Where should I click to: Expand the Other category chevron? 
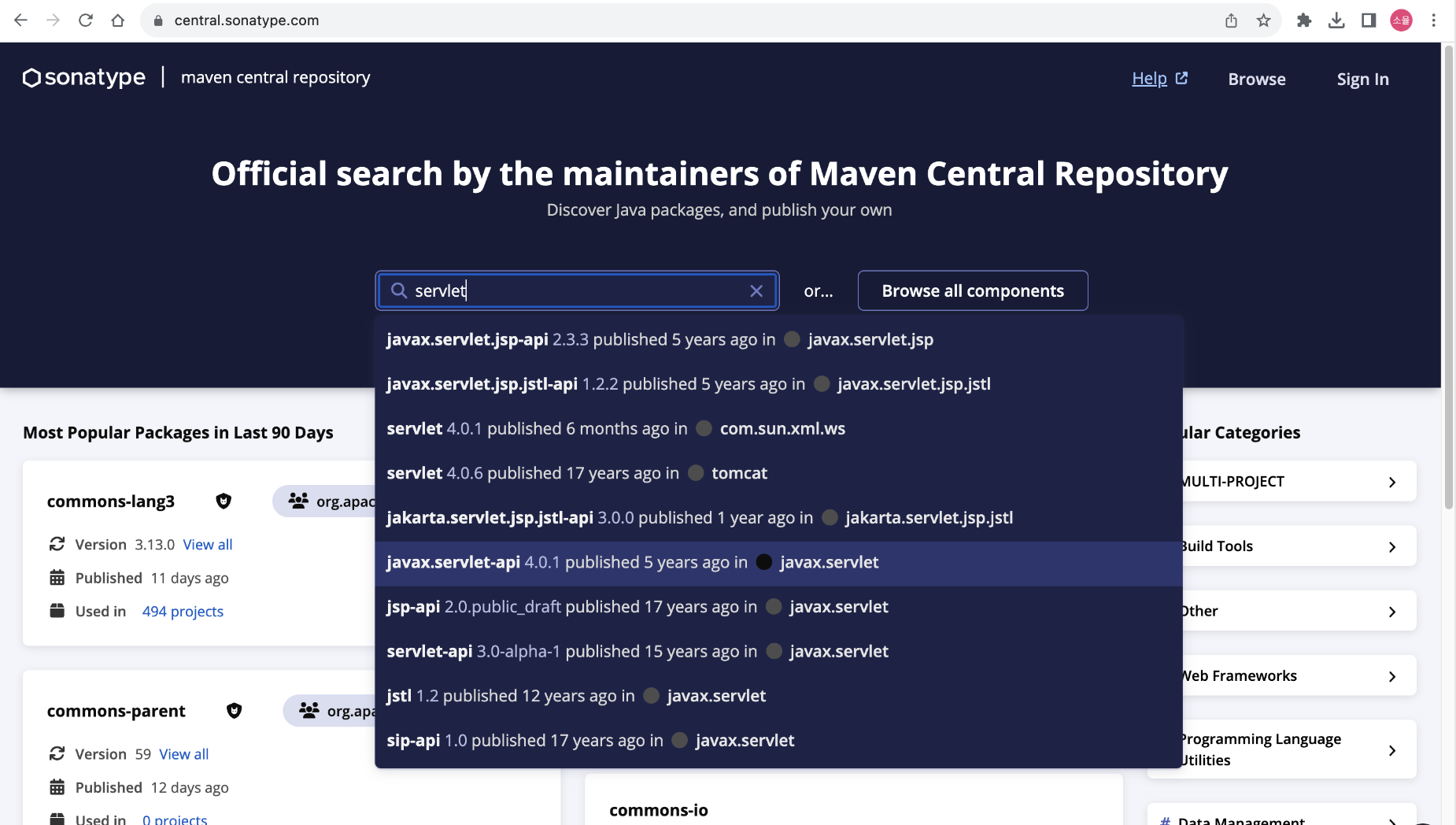1391,612
